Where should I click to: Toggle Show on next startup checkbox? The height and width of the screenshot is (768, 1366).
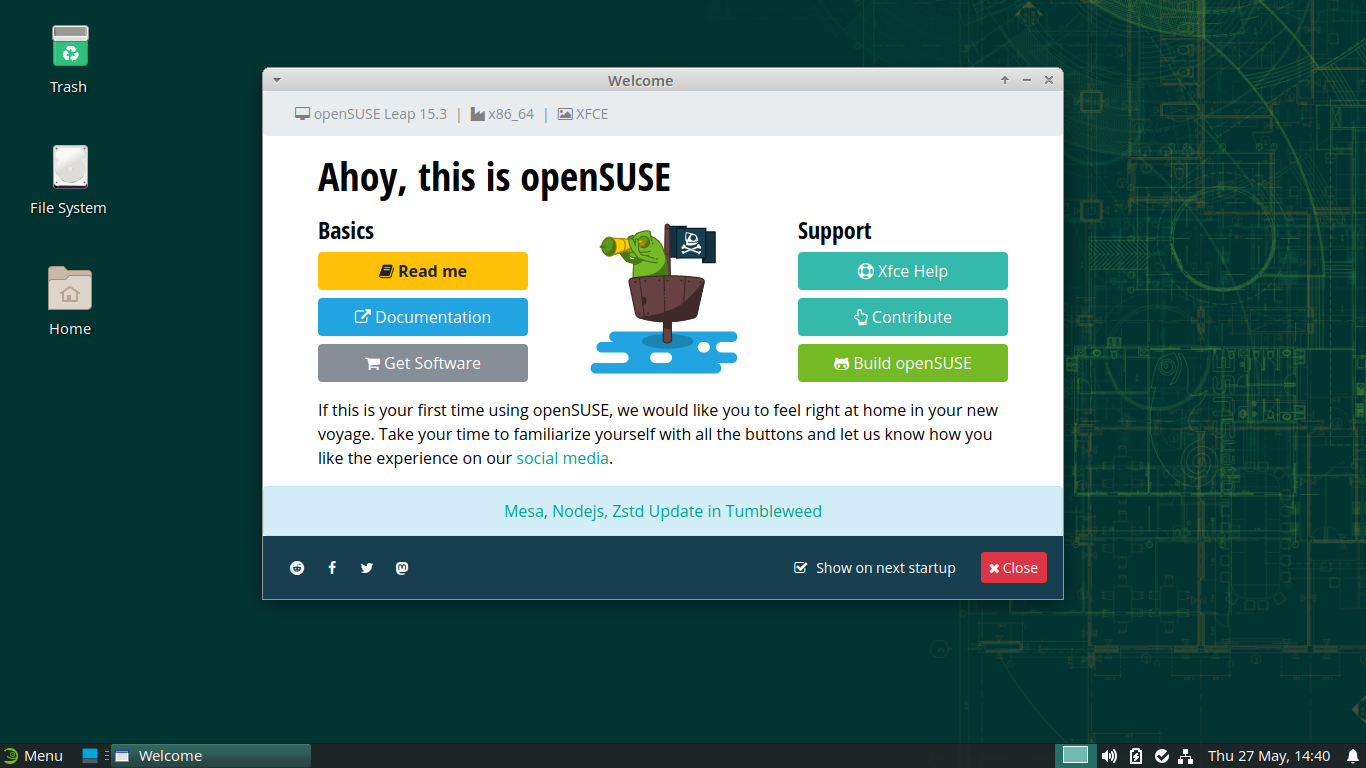coord(800,568)
